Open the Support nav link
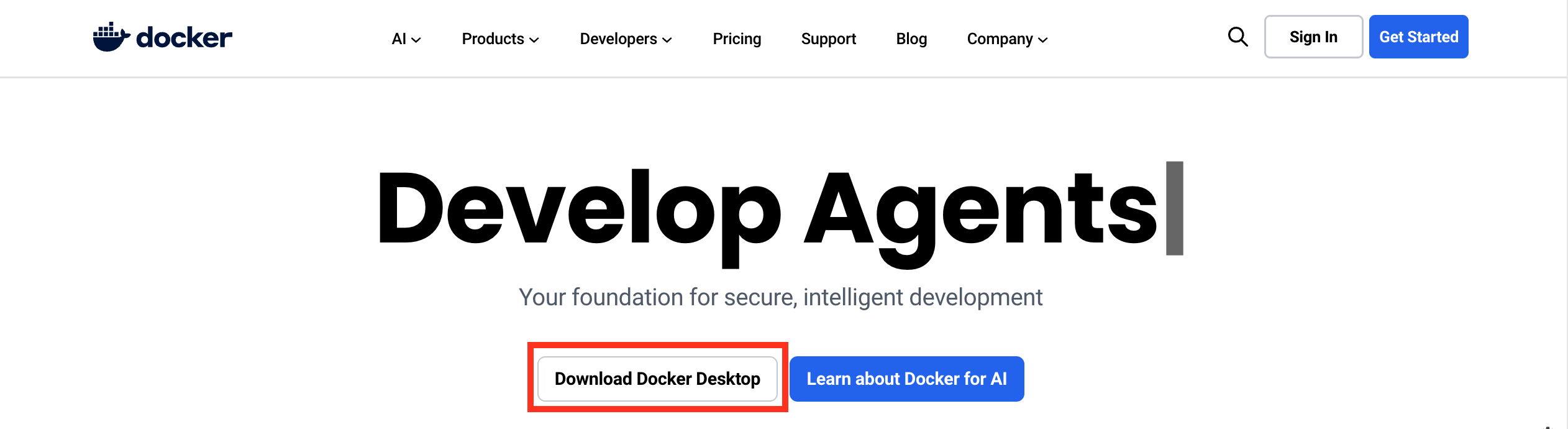Screen dimensions: 1568x429 pos(828,39)
